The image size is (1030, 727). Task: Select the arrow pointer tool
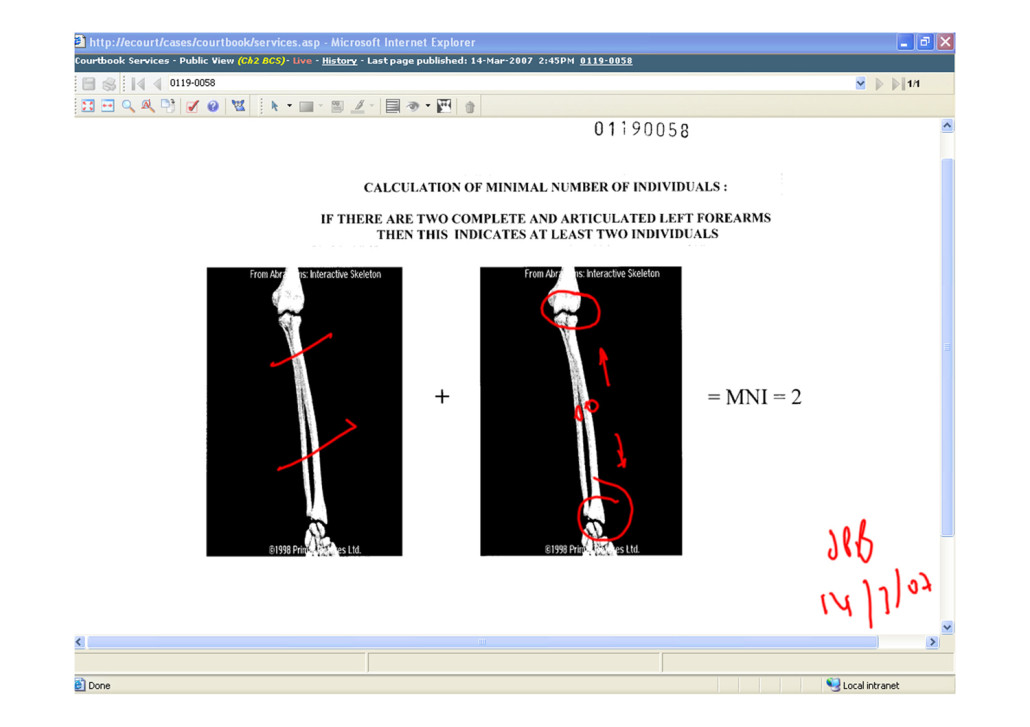(275, 106)
